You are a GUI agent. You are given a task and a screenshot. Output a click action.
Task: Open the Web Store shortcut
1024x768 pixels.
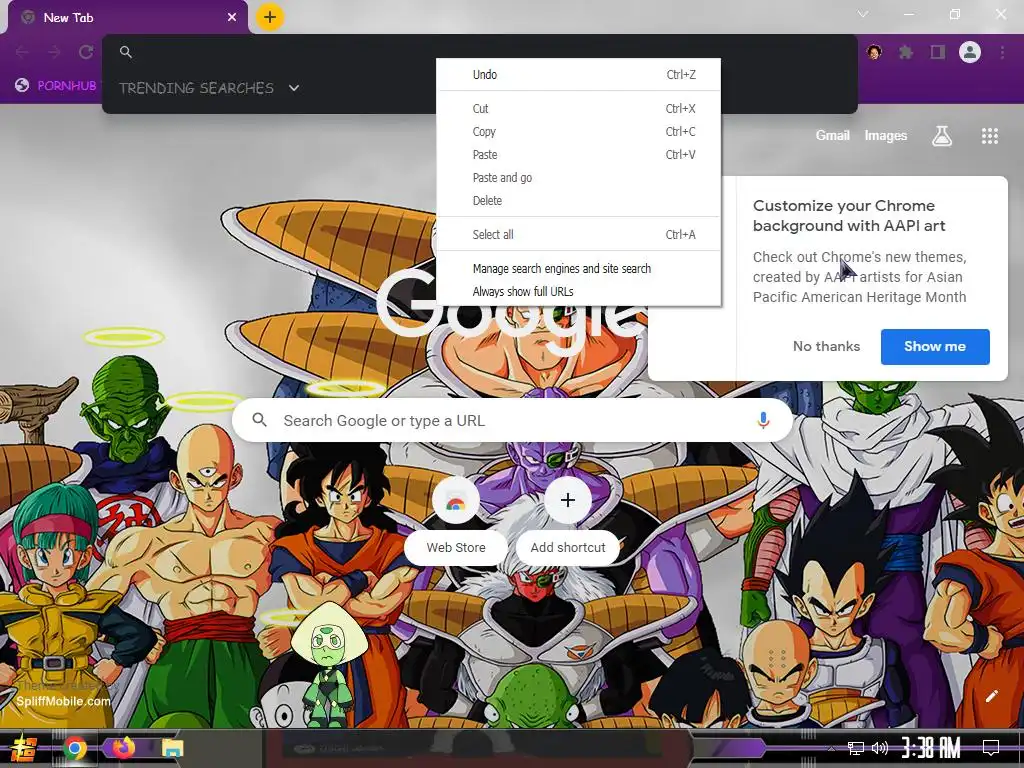click(x=456, y=522)
